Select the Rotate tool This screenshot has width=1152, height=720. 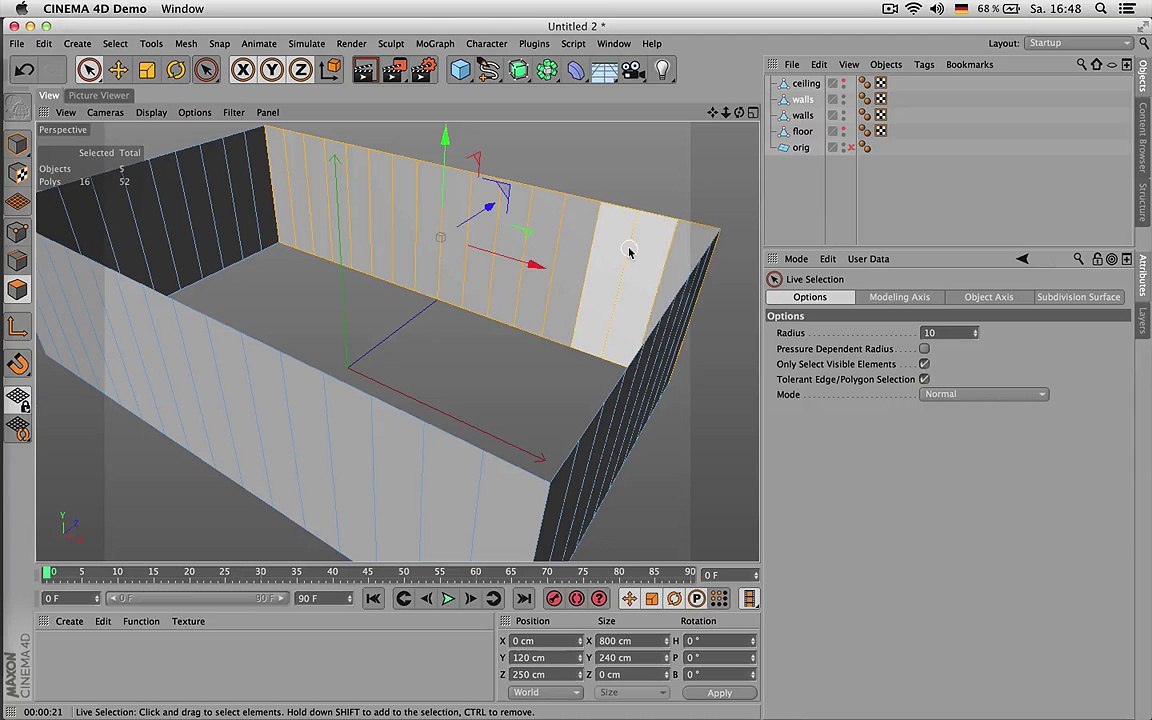point(176,70)
